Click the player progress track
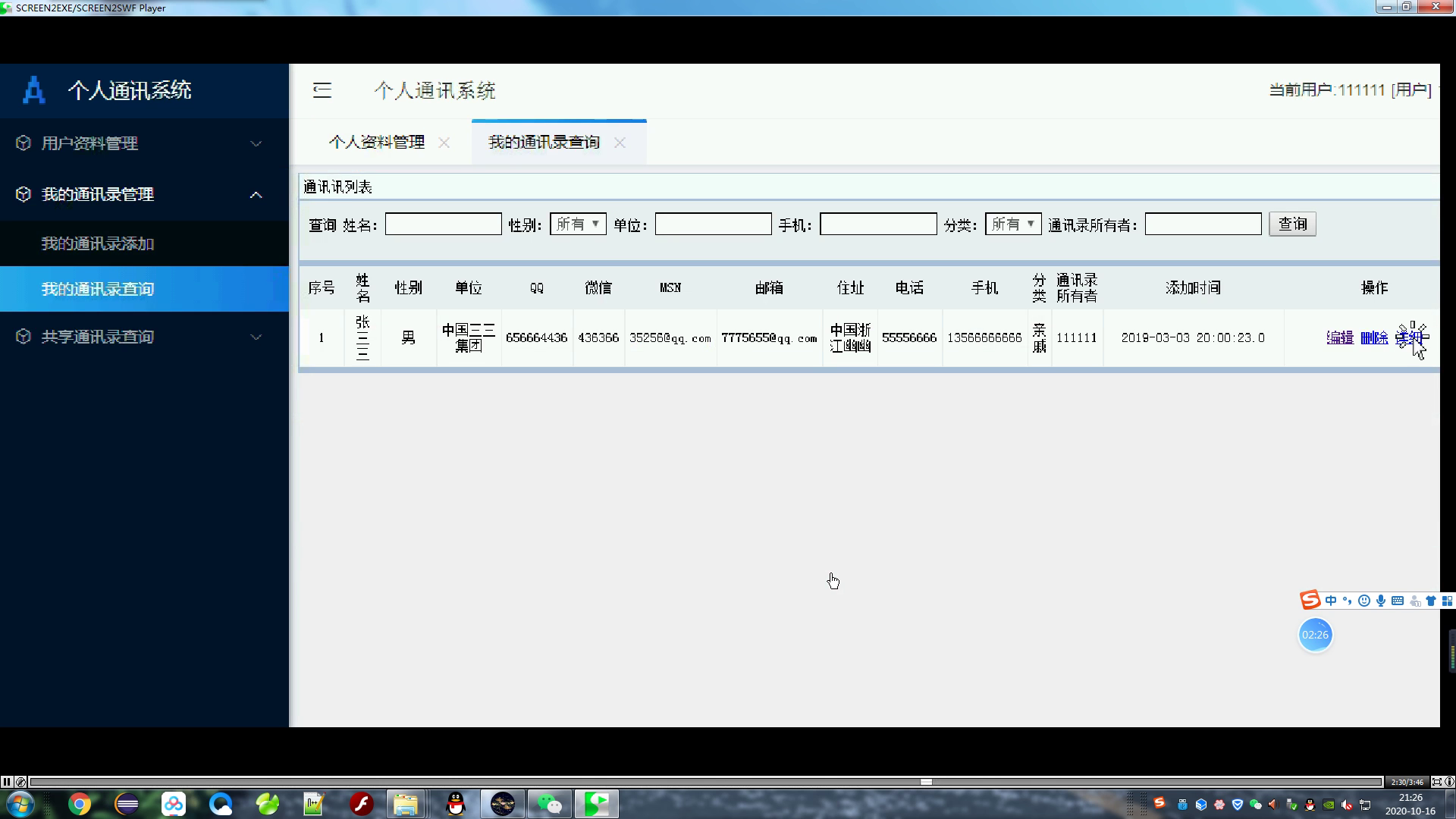The height and width of the screenshot is (819, 1456). [706, 782]
